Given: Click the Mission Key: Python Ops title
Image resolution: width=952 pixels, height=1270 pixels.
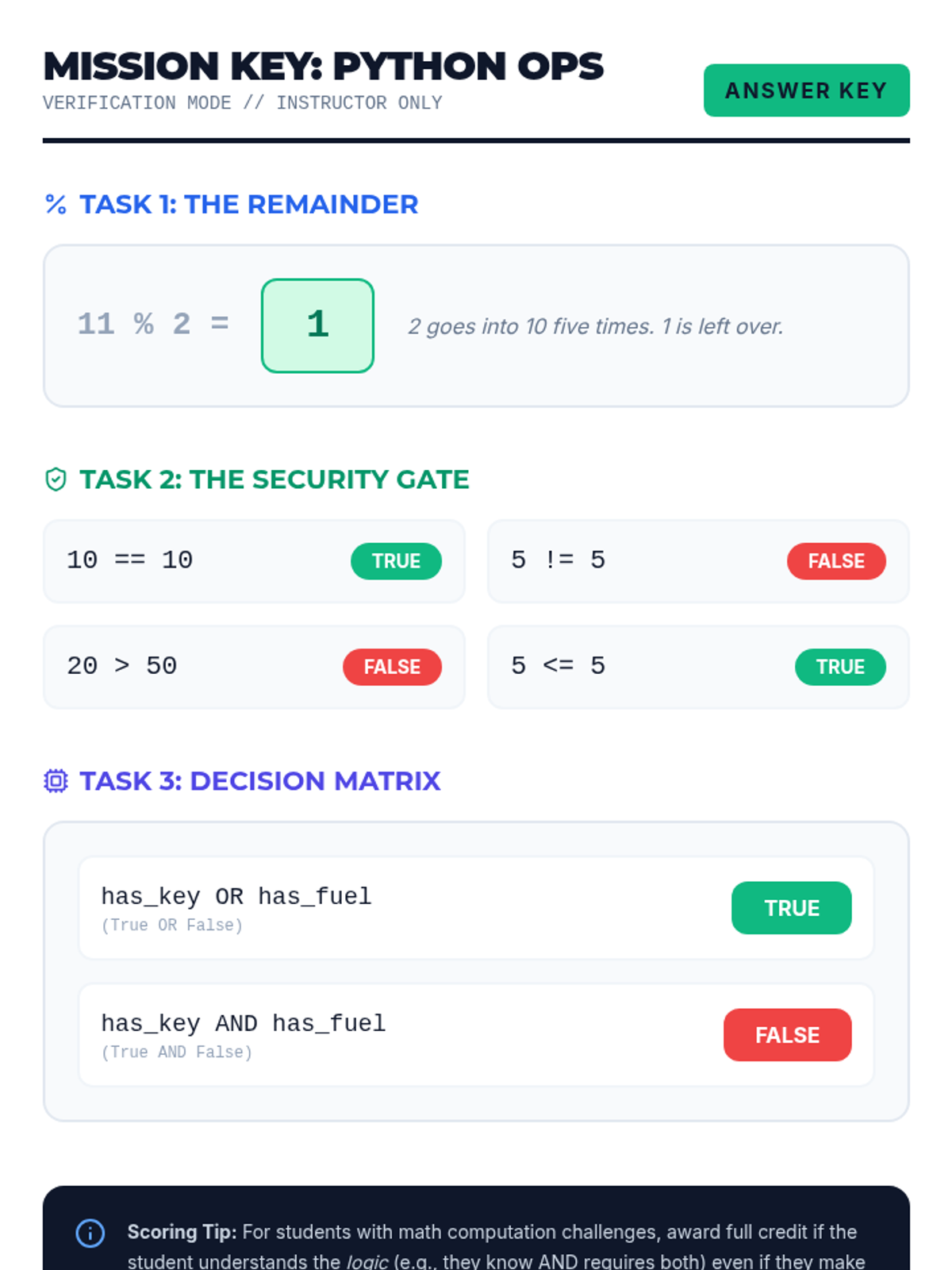Looking at the screenshot, I should 324,67.
